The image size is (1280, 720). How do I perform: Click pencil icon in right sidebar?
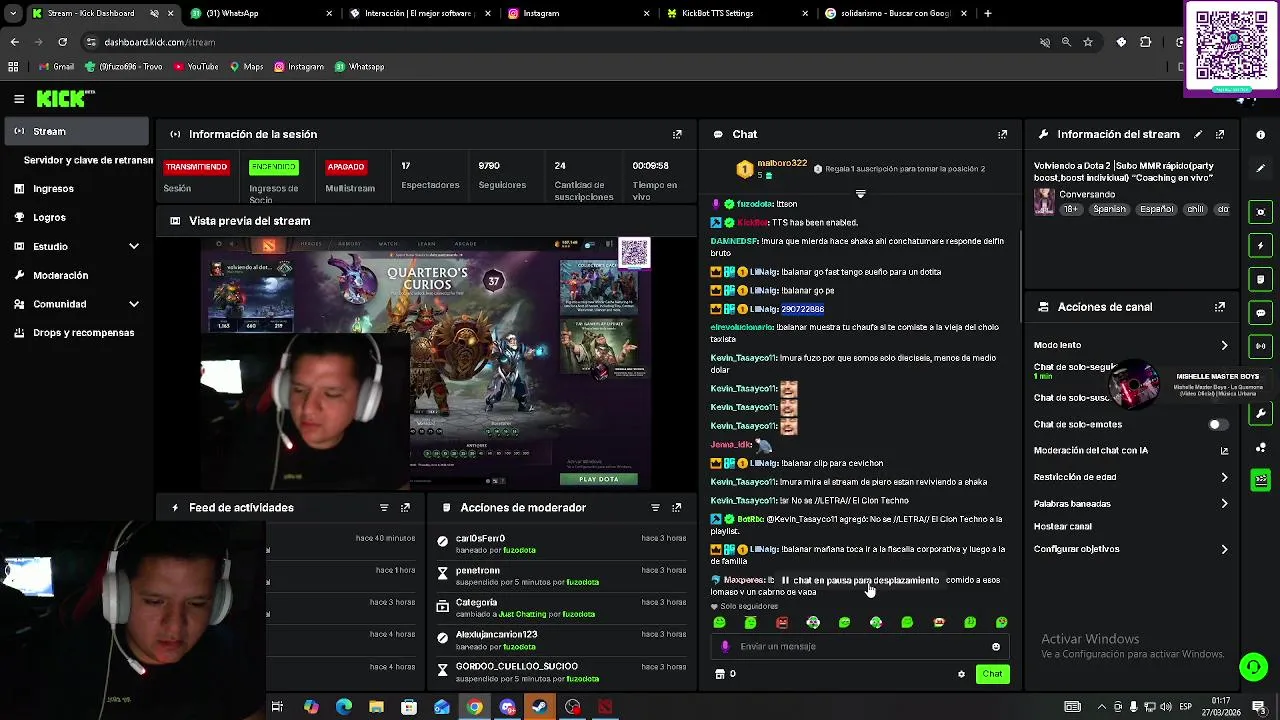pos(1261,168)
